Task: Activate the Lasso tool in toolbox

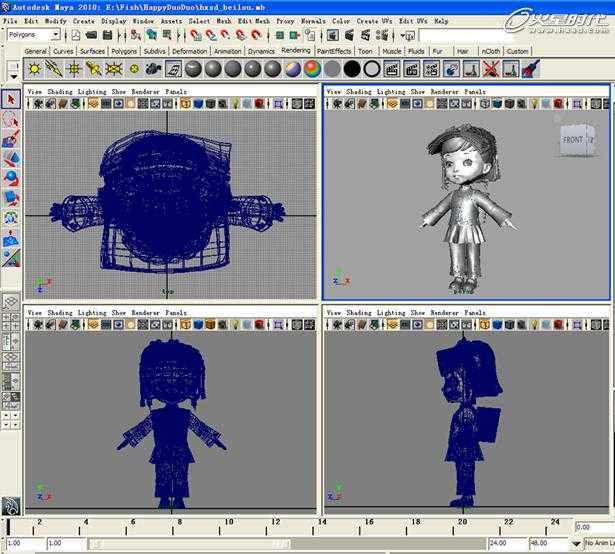Action: 11,119
